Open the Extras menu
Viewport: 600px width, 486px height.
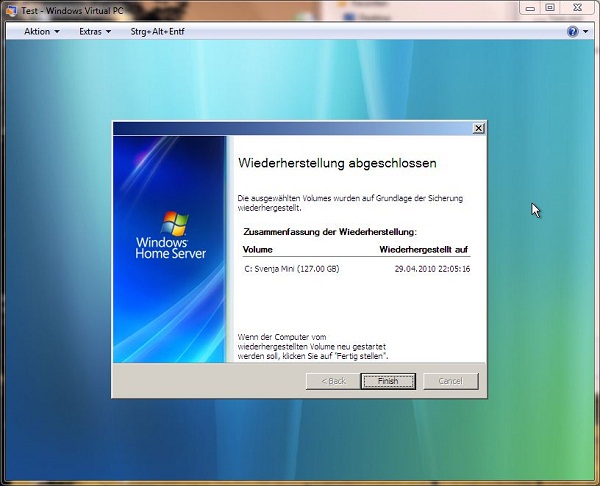95,31
